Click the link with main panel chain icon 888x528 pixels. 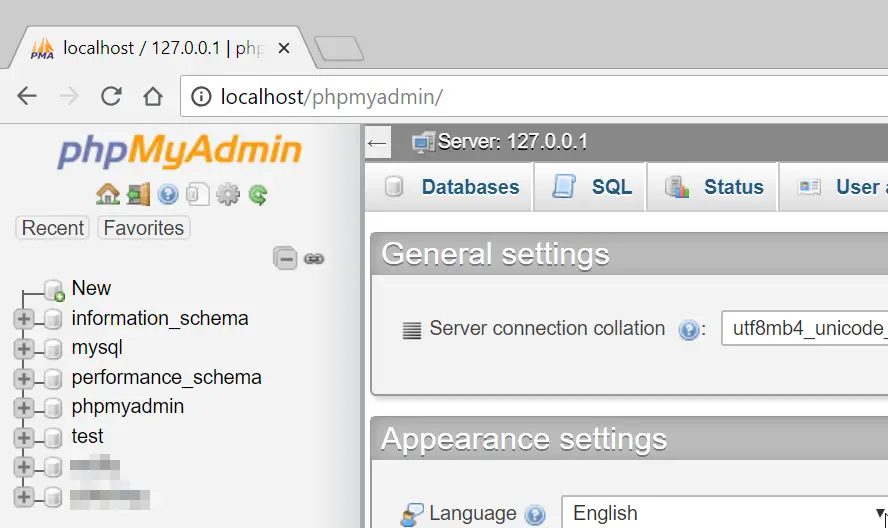[x=314, y=259]
